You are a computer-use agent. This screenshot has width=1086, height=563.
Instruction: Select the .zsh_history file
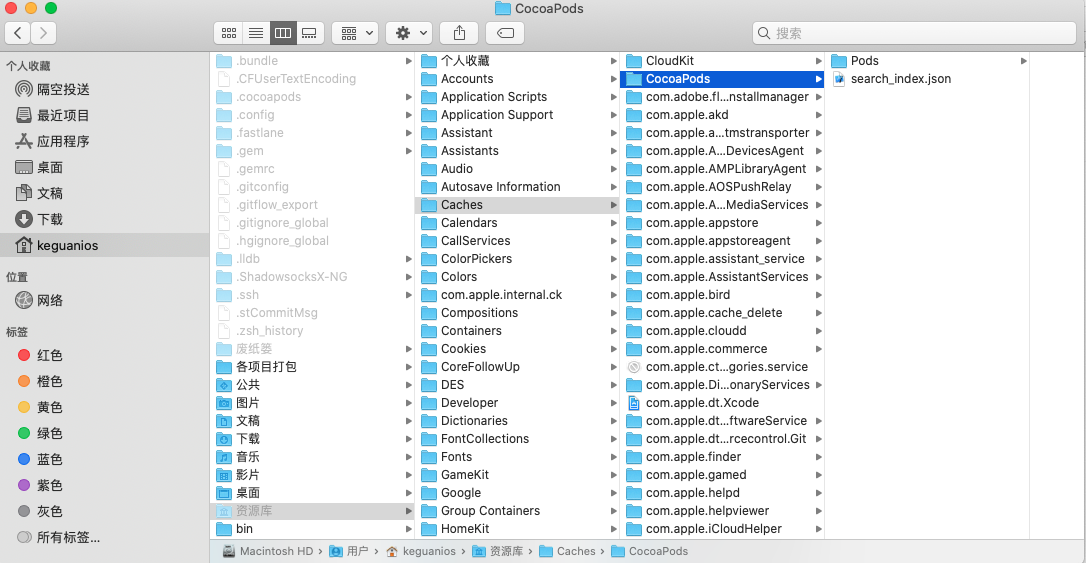(x=312, y=331)
